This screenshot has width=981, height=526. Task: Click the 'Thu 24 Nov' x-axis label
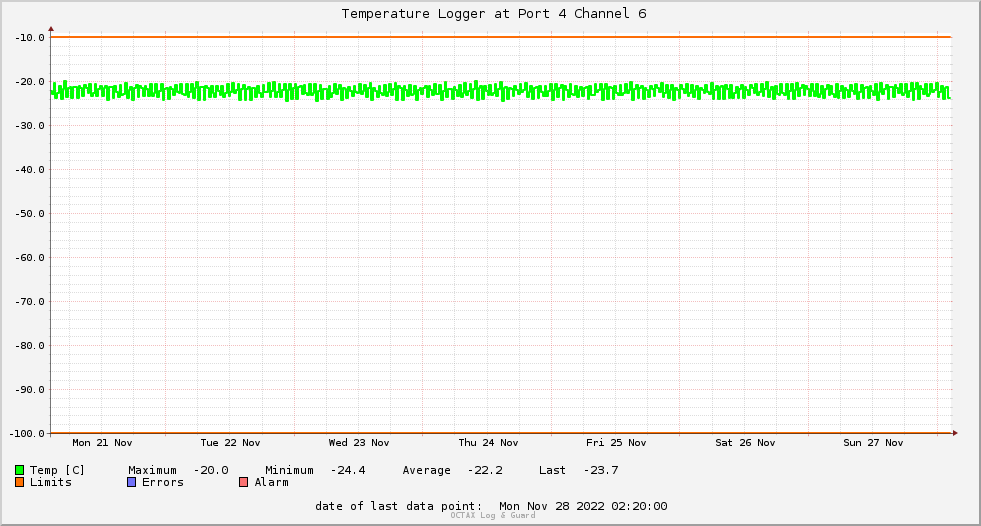tap(488, 443)
